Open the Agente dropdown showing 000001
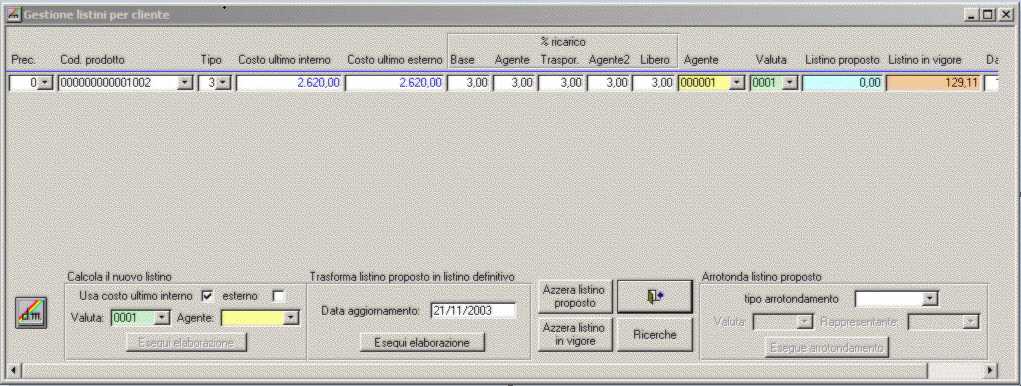Viewport: 1021px width, 386px height. pos(737,83)
